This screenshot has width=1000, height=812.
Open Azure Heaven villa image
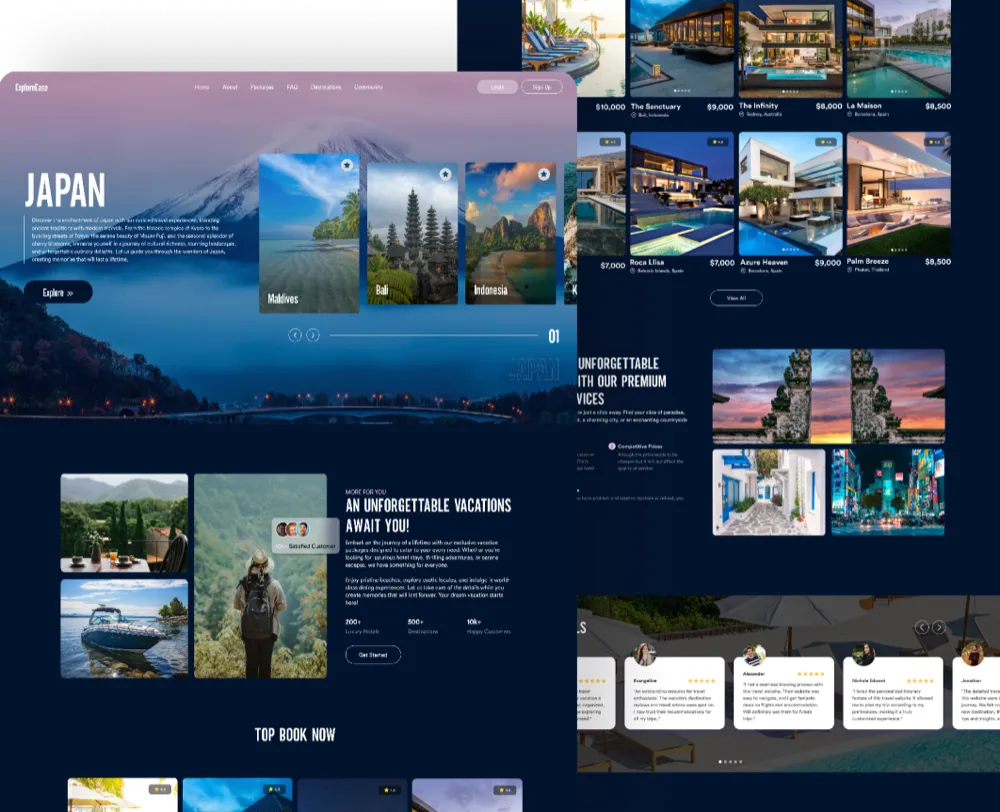click(x=790, y=194)
